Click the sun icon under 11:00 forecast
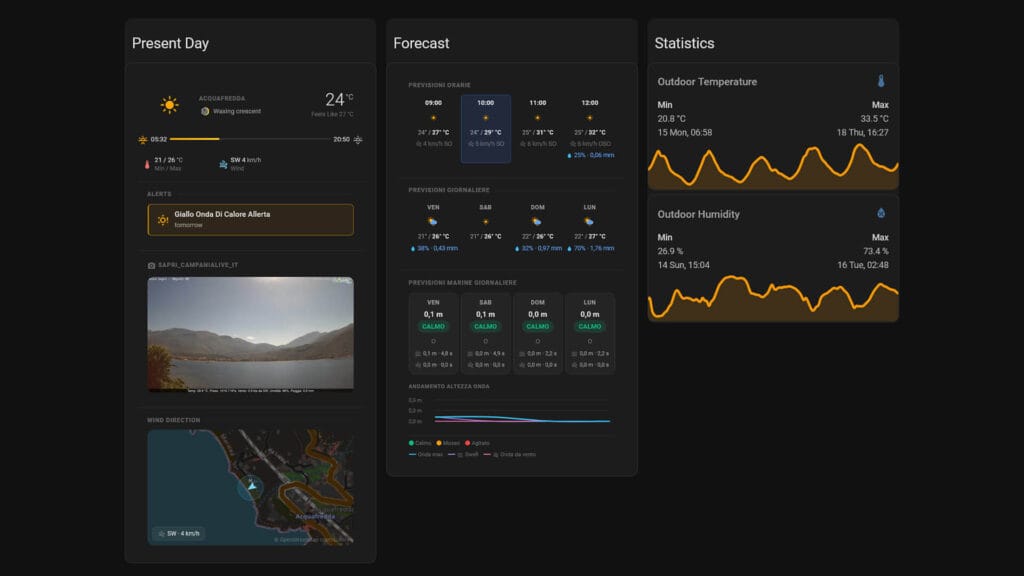 [x=537, y=118]
